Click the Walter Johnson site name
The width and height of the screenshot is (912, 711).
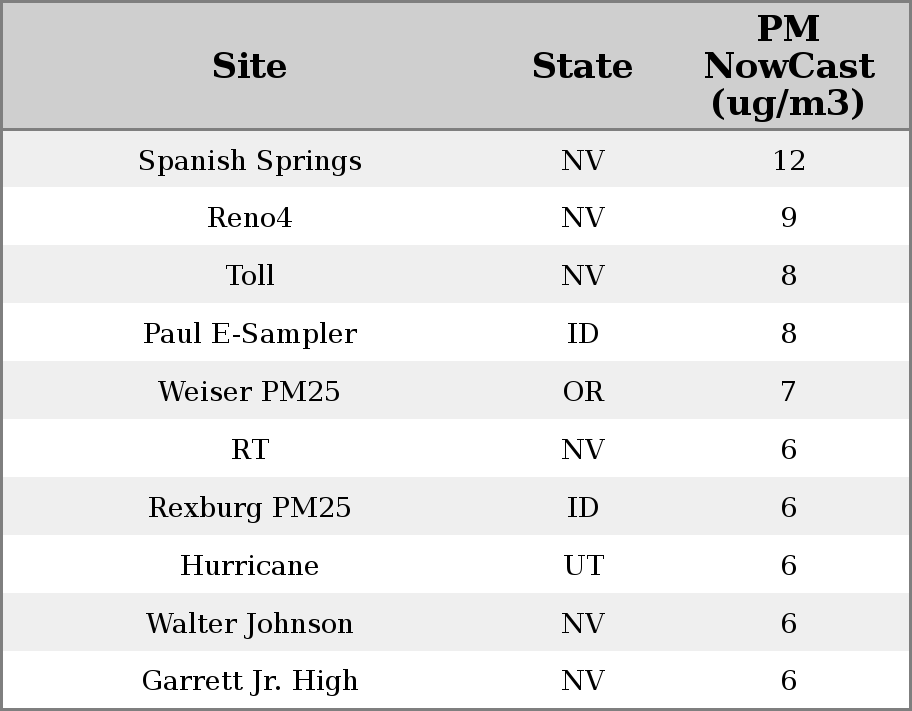click(x=249, y=624)
